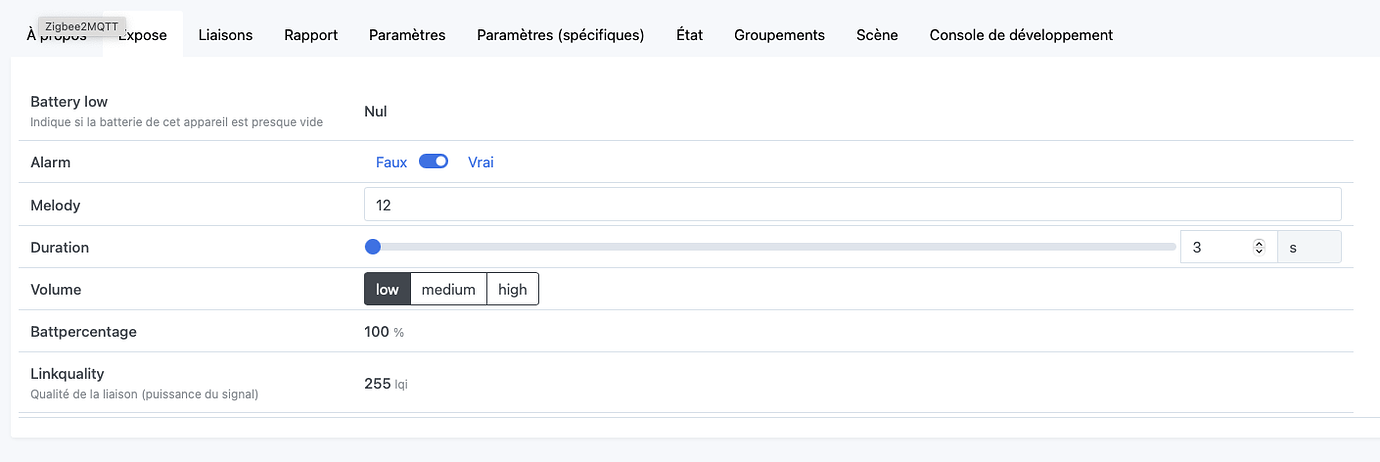Screen dimensions: 1380x462
Task: Switch to the Expose tab
Action: click(142, 34)
